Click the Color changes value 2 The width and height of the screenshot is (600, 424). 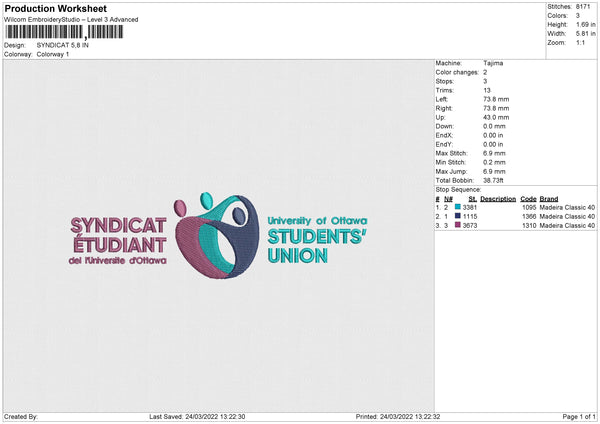485,72
